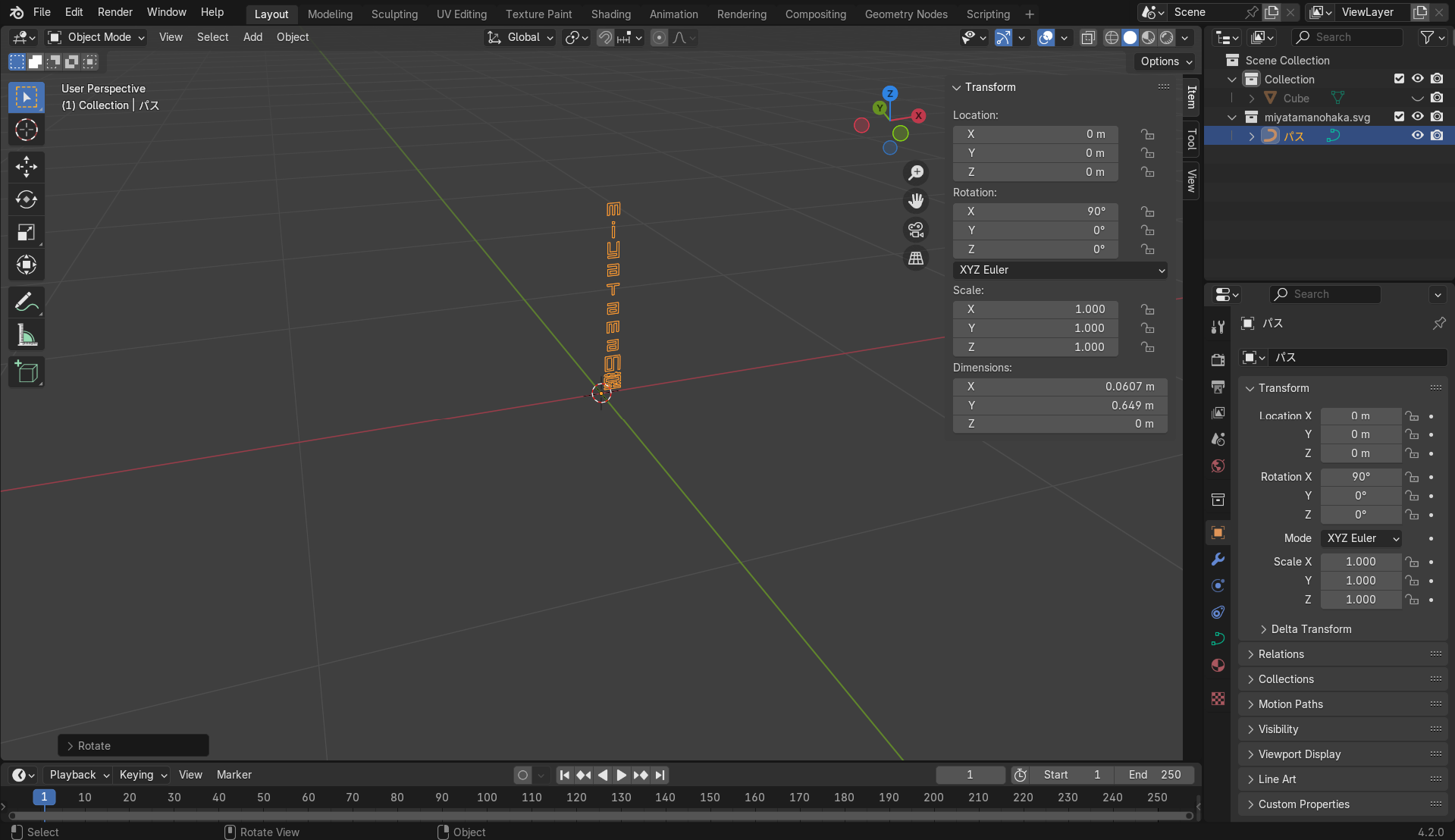This screenshot has height=840, width=1455.
Task: Open the File menu
Action: tap(42, 12)
